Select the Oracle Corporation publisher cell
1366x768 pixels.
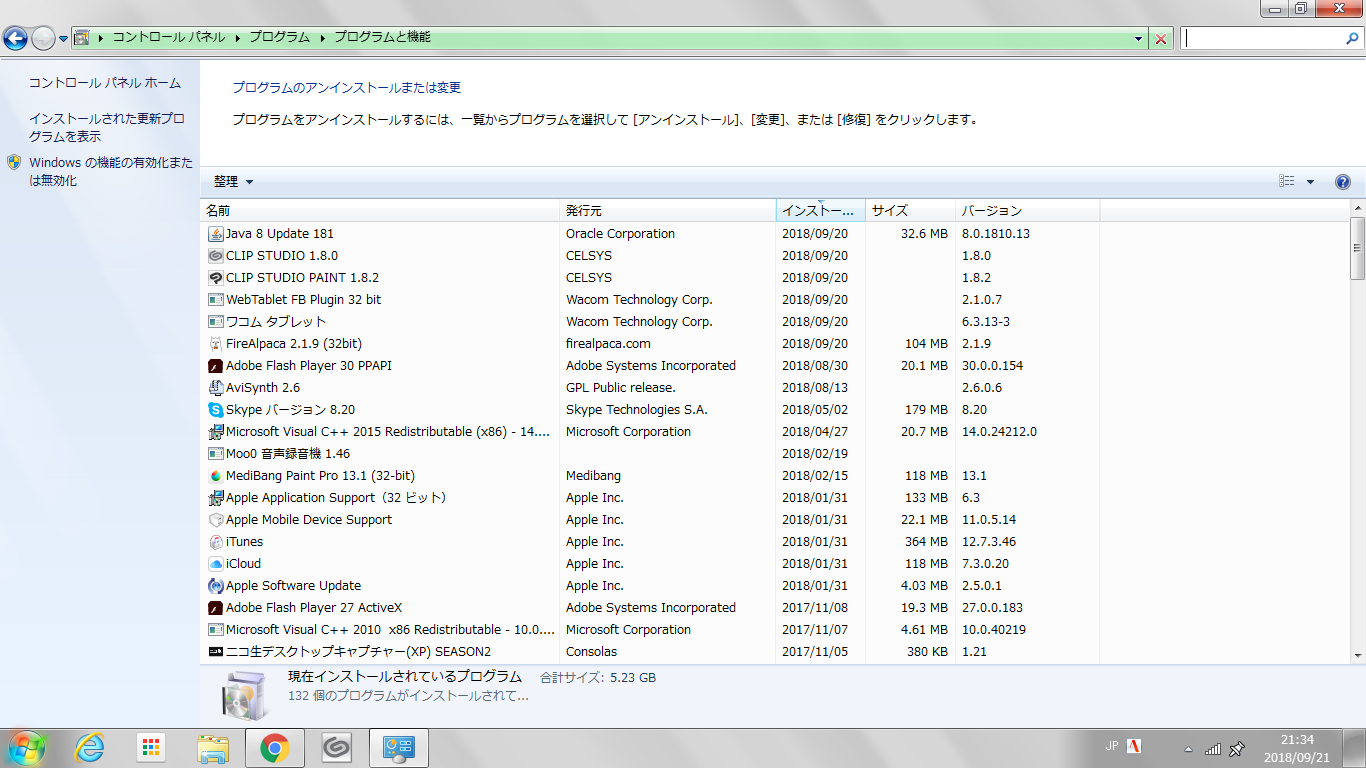(620, 234)
